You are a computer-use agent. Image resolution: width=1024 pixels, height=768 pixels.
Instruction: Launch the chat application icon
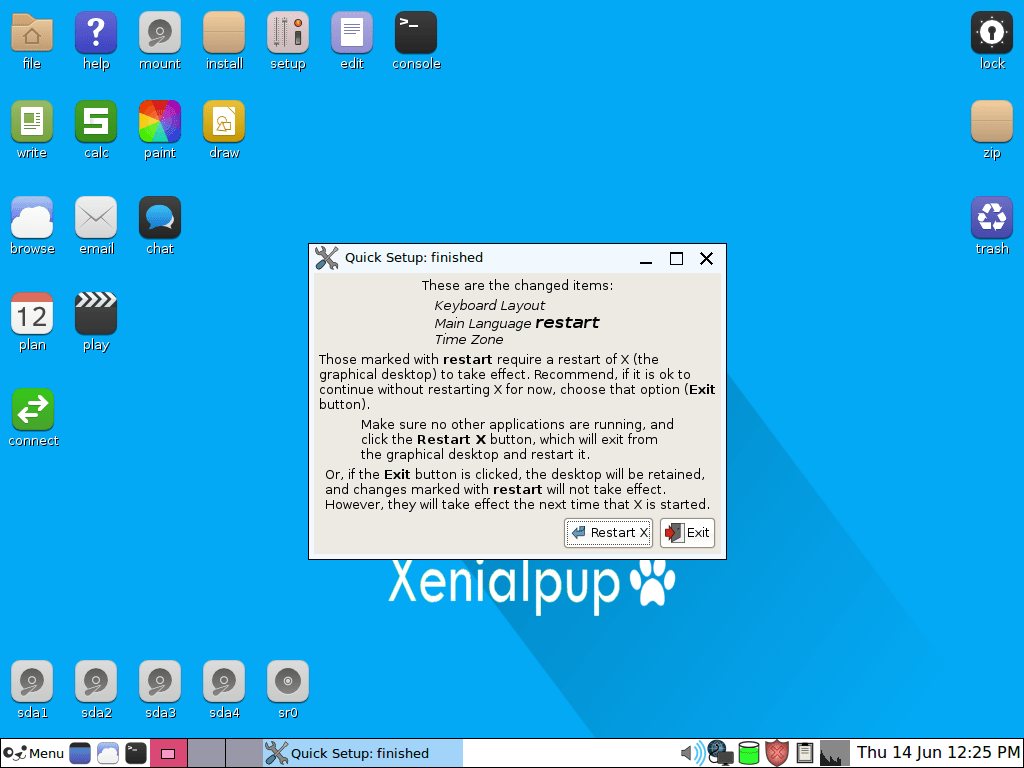pos(159,217)
